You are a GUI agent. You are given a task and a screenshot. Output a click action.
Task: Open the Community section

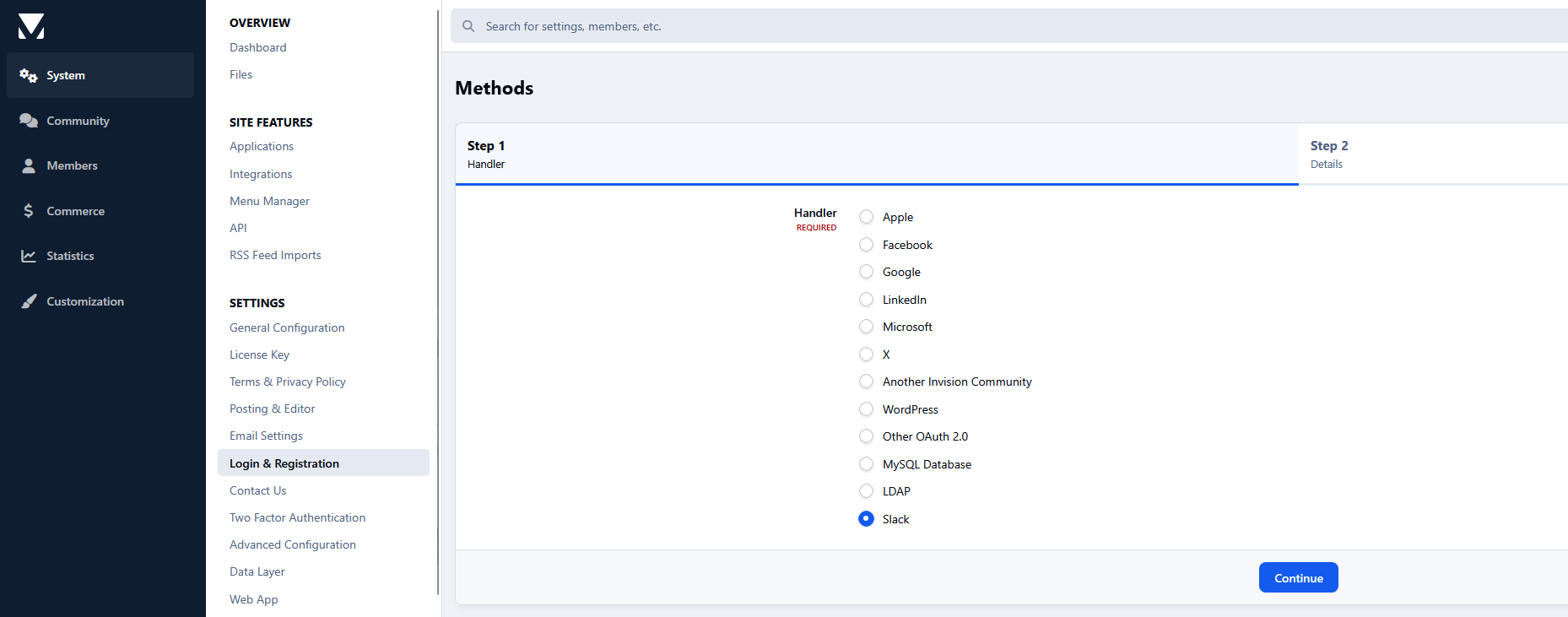click(100, 121)
